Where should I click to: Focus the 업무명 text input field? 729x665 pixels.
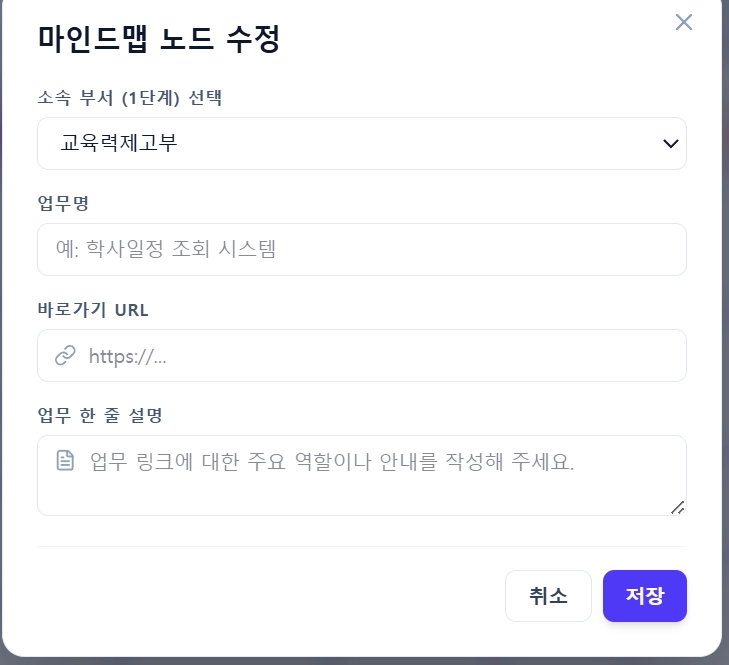362,249
